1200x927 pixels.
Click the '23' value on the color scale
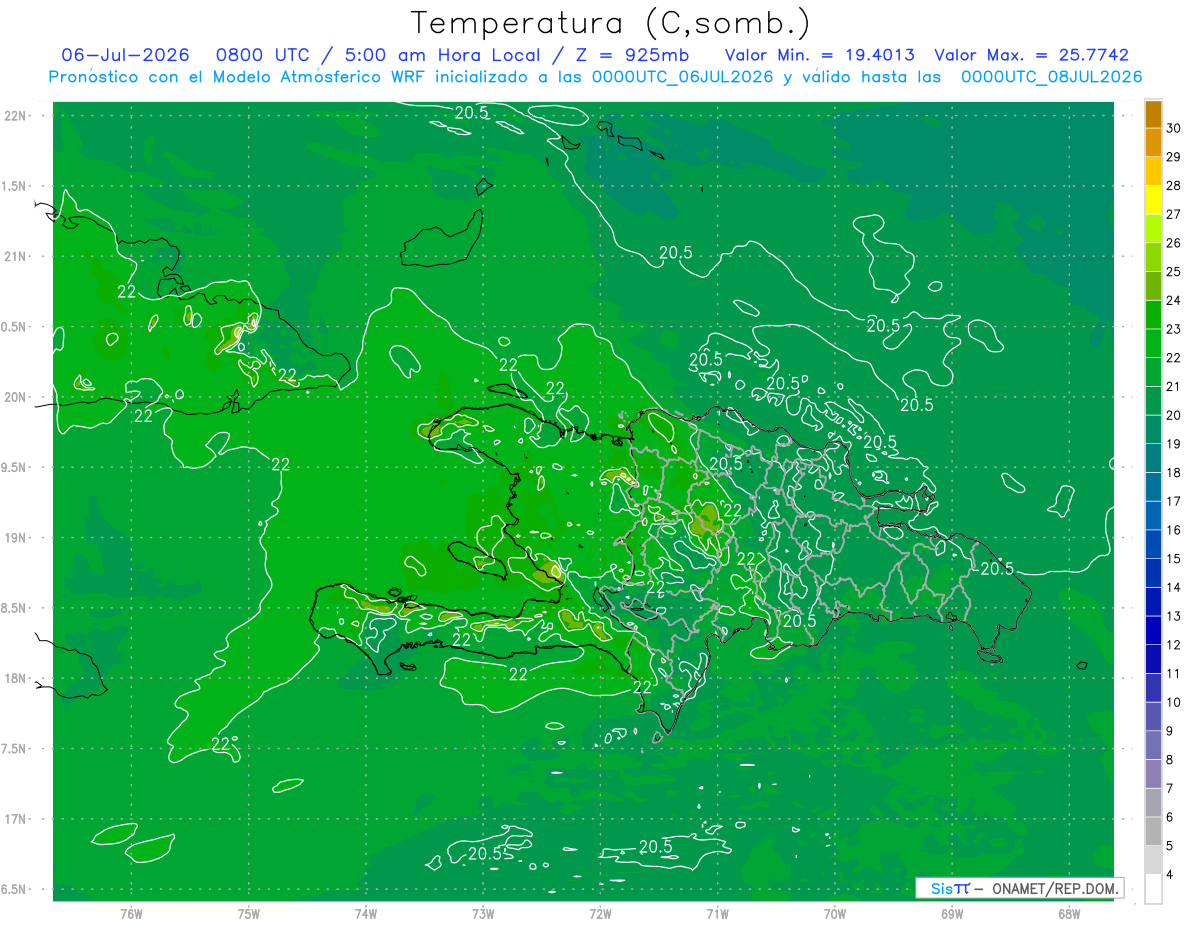click(1173, 329)
